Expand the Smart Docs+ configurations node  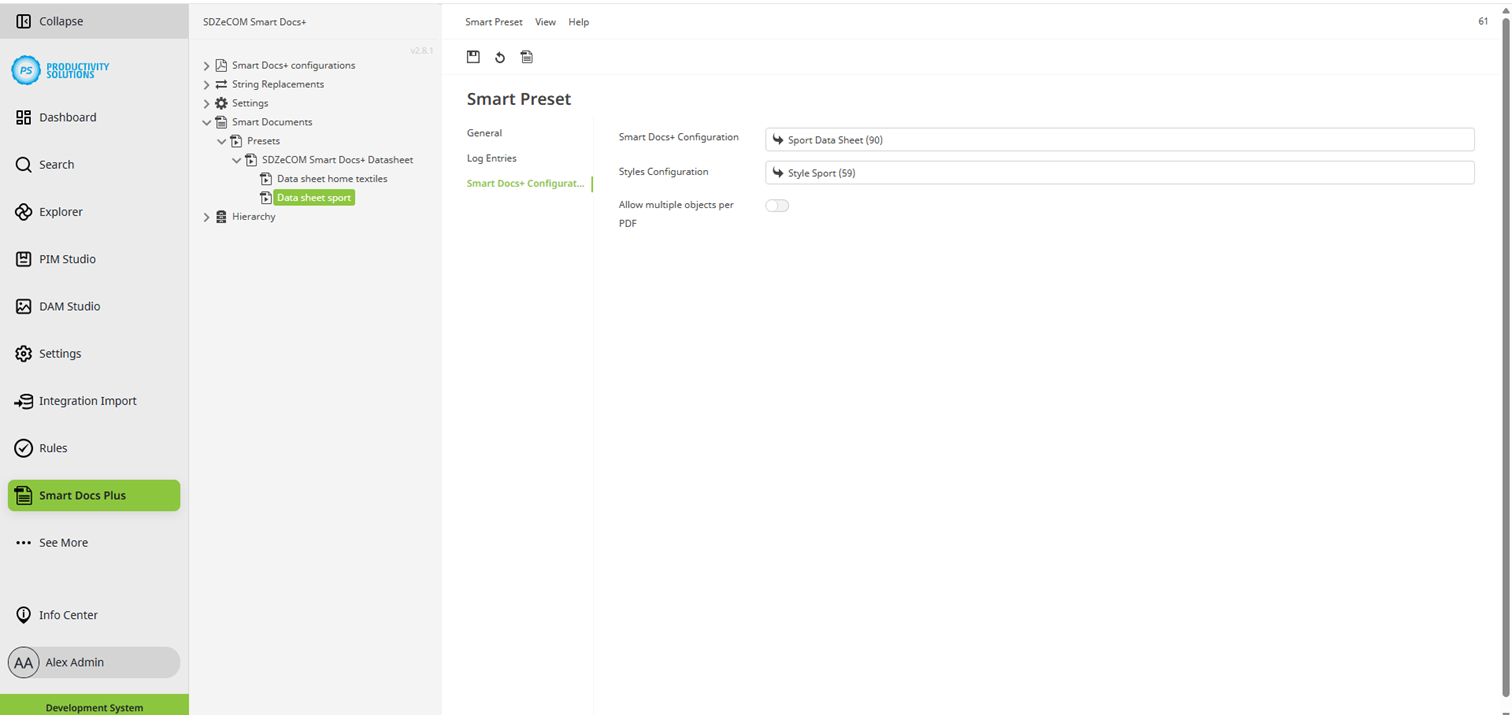[x=206, y=64]
